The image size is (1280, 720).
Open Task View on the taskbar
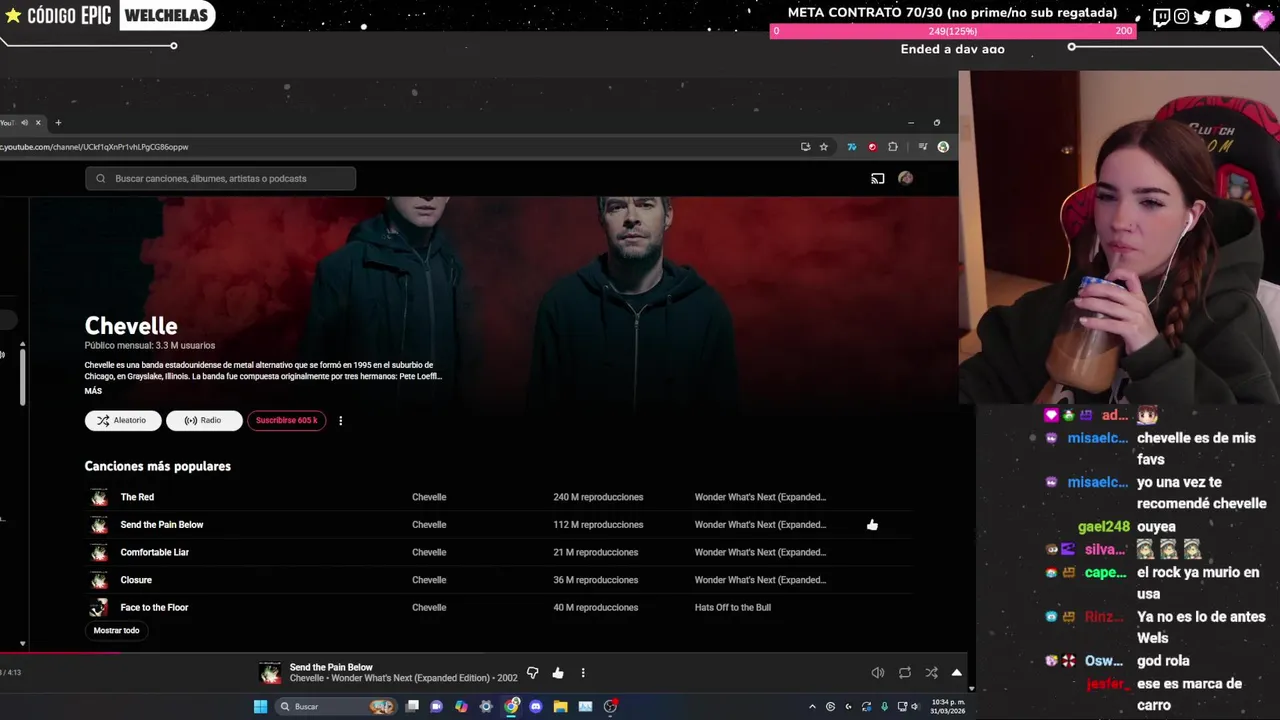pos(412,706)
